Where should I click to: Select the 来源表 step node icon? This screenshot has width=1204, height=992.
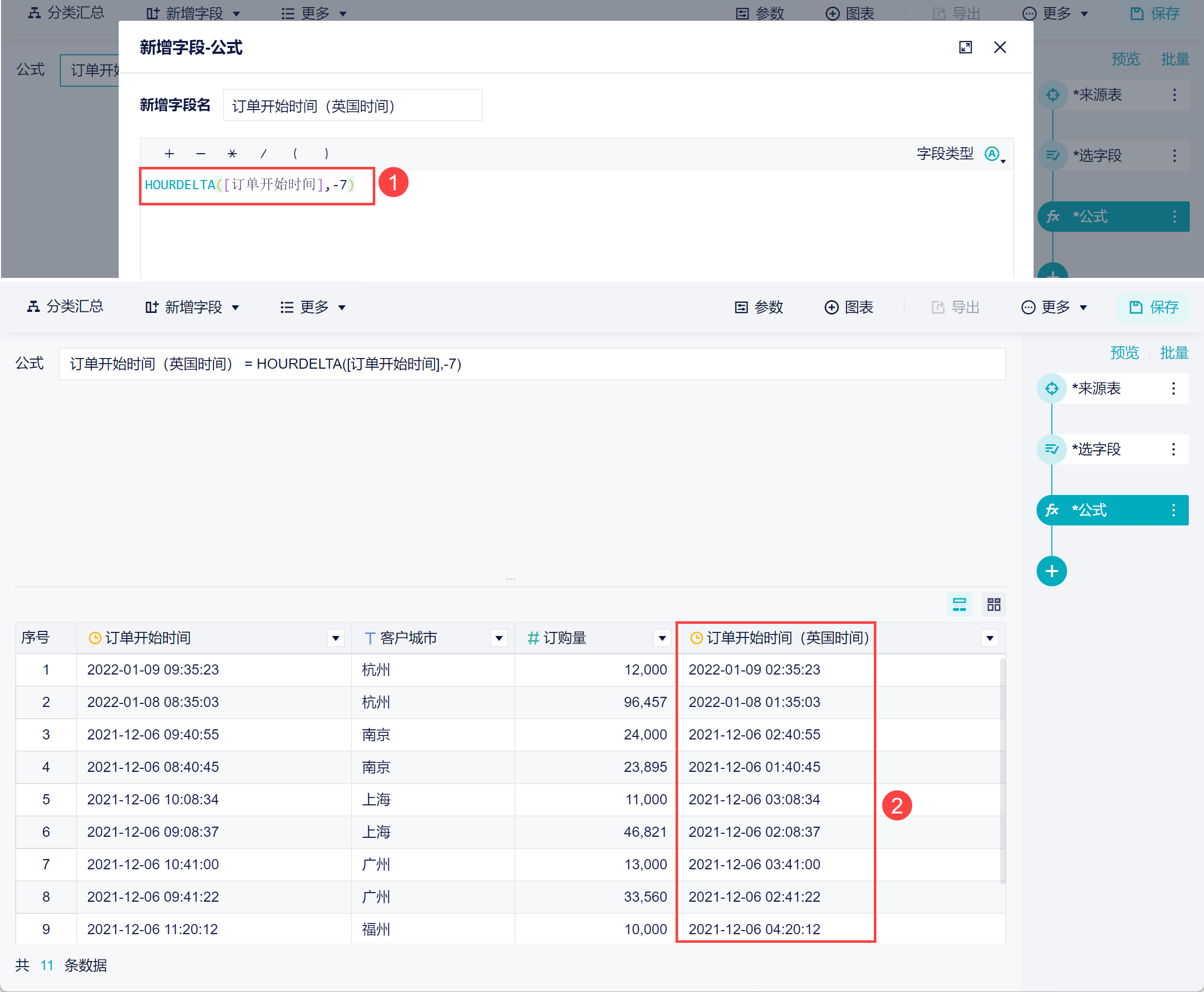(1051, 388)
